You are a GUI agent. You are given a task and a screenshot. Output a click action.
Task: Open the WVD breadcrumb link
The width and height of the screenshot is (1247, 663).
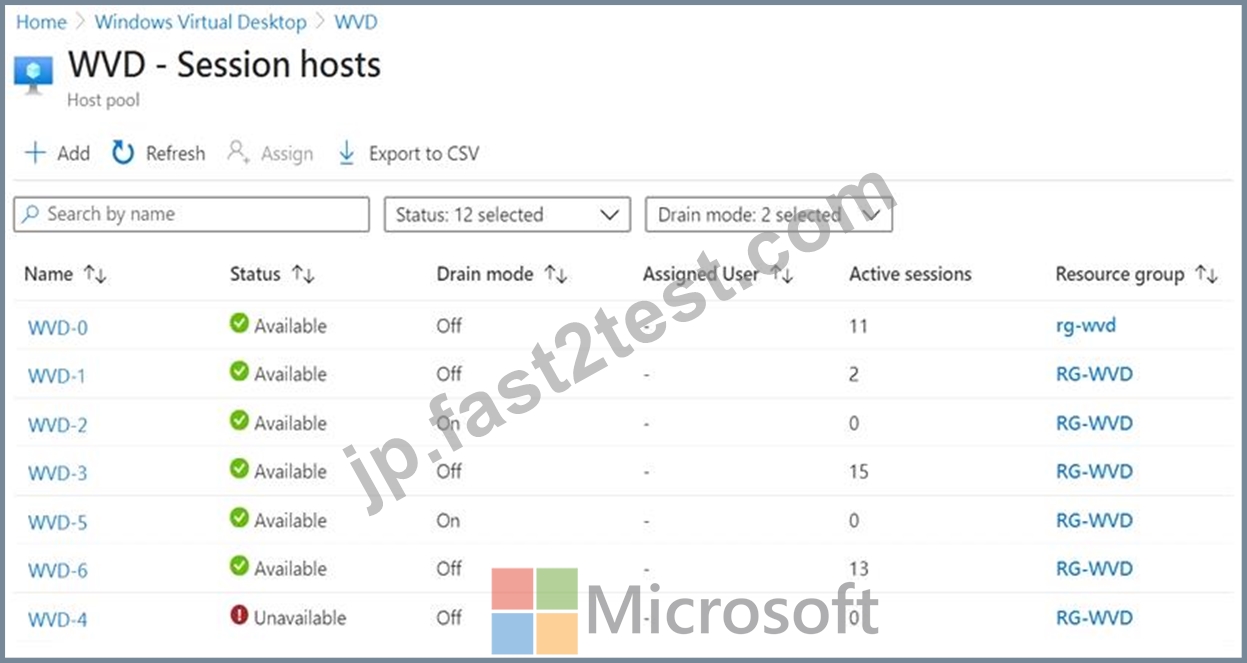[356, 22]
